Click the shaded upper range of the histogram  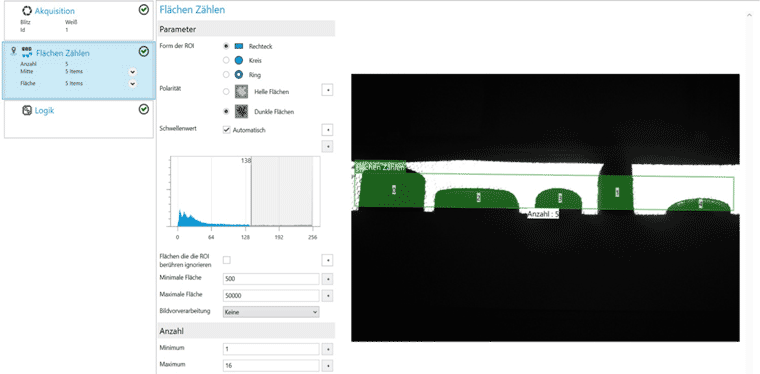(x=282, y=191)
